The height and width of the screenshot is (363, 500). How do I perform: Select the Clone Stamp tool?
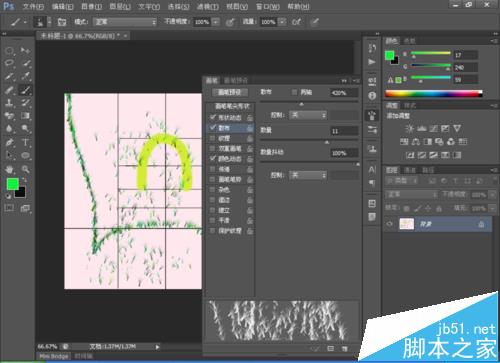pos(9,103)
